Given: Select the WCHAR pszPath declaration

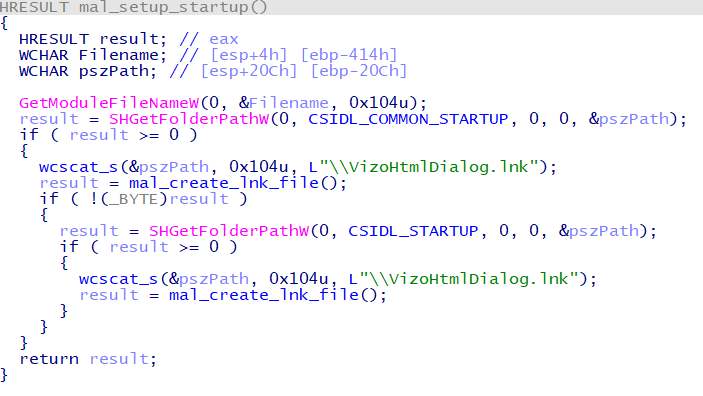Looking at the screenshot, I should (87, 71).
